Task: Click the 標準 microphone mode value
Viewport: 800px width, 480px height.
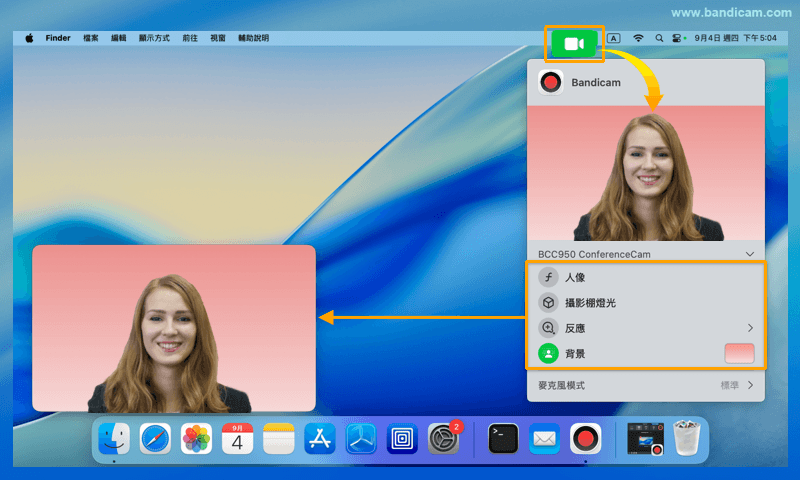Action: pos(730,385)
